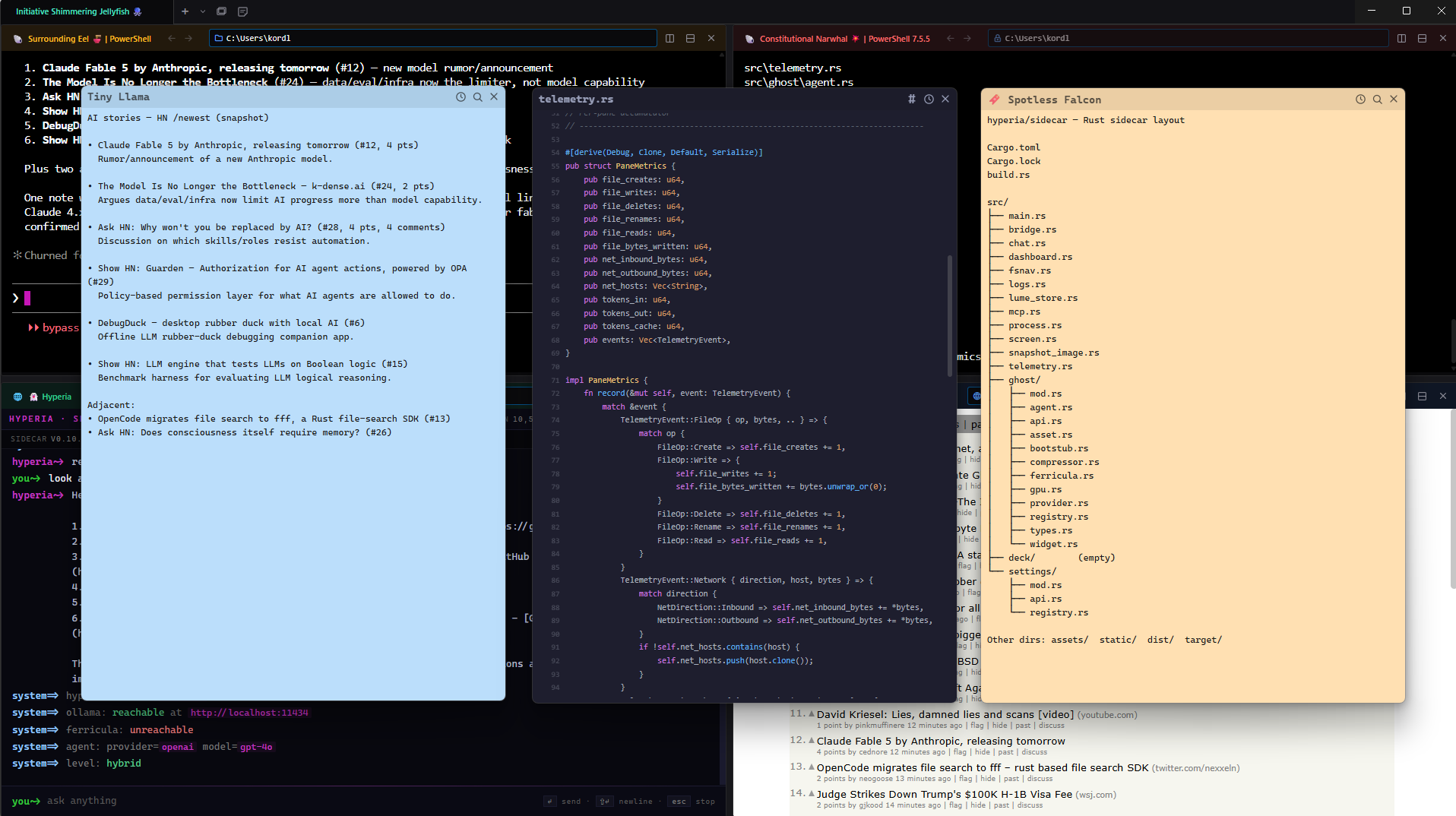The width and height of the screenshot is (1456, 816).
Task: Click src\ghost\agent.rs in the Narwhal terminal
Action: [799, 82]
